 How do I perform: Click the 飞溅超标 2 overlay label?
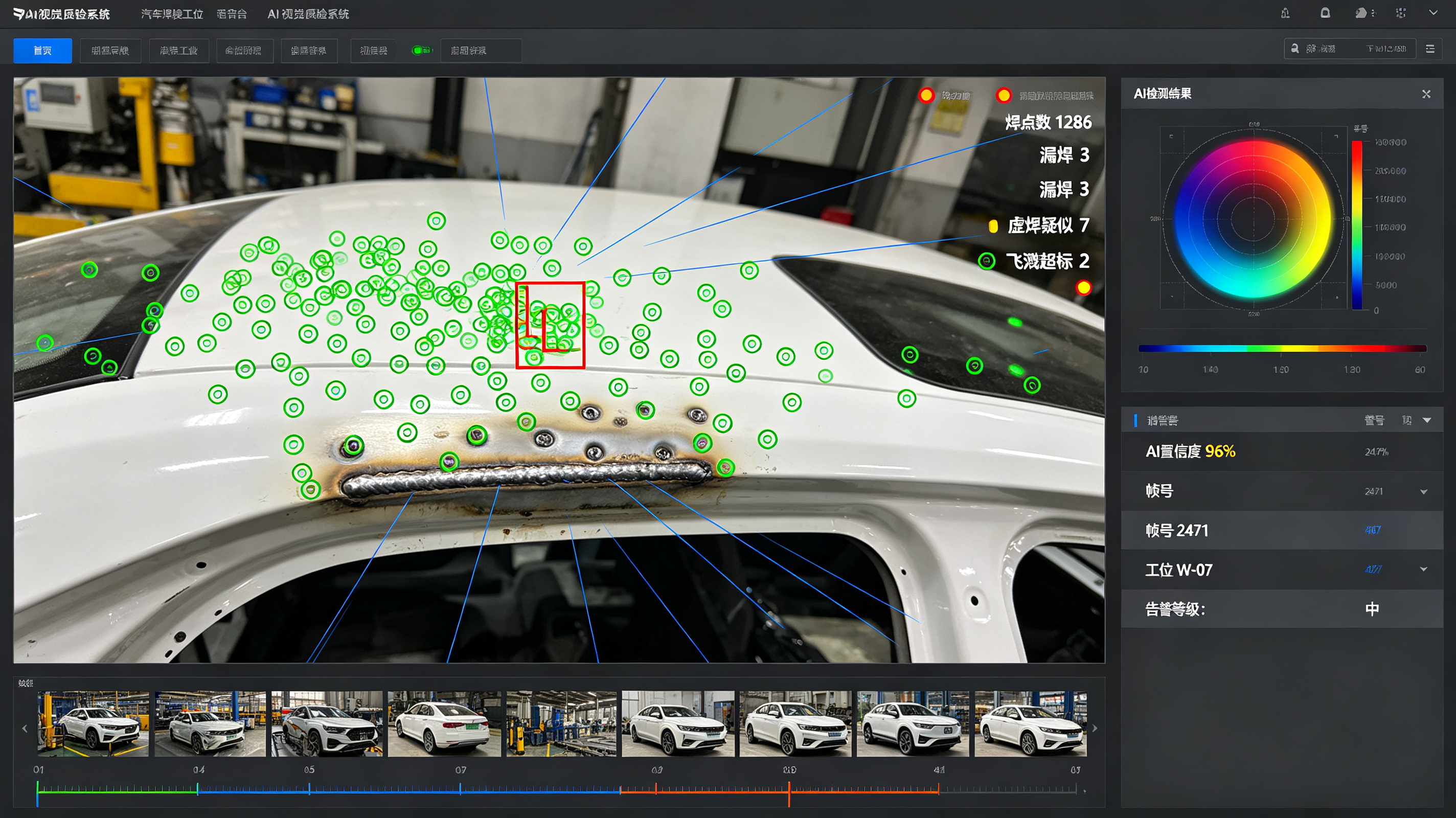click(1047, 261)
